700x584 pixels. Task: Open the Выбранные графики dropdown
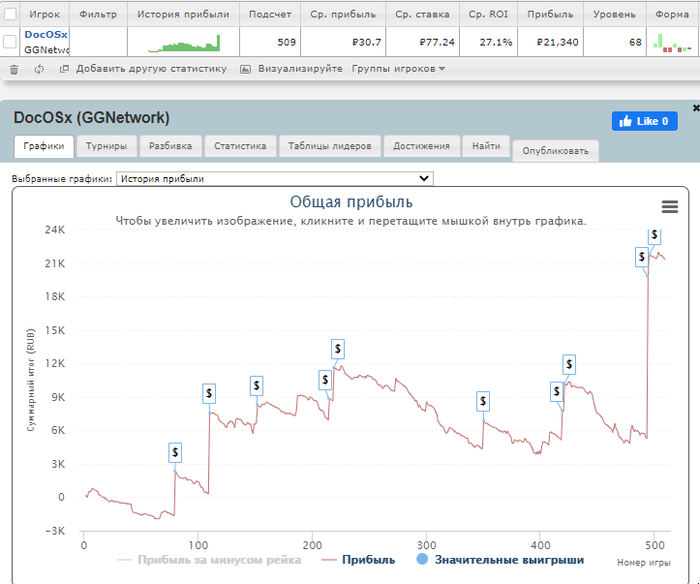pos(275,179)
